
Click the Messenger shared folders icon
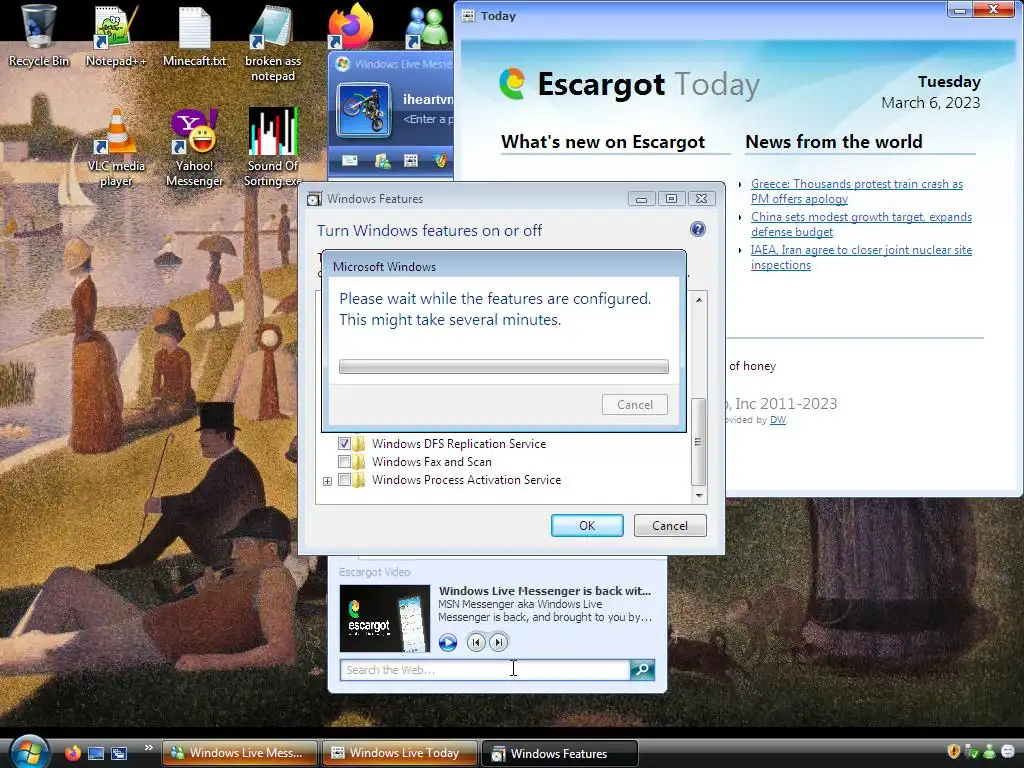[x=382, y=160]
